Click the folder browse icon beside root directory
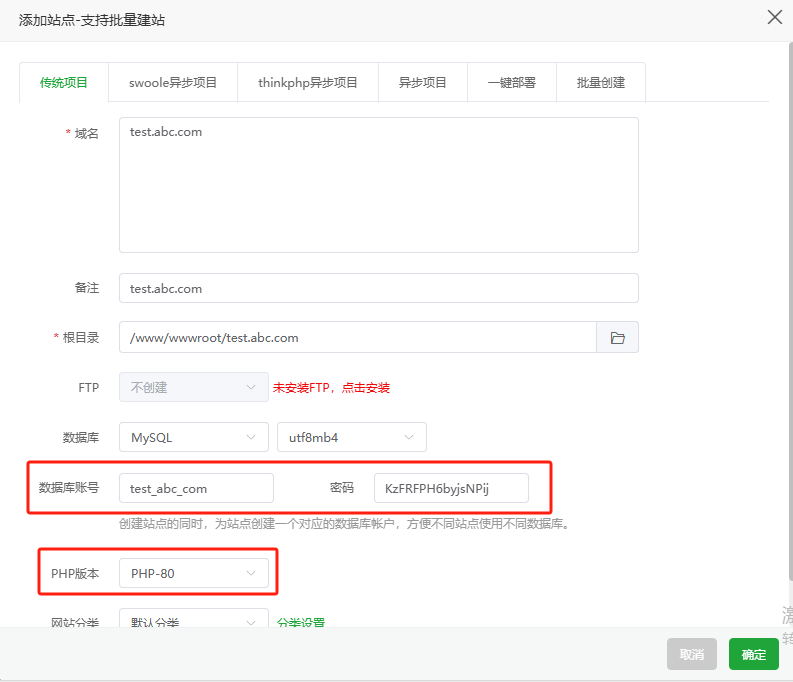793x682 pixels. 617,338
